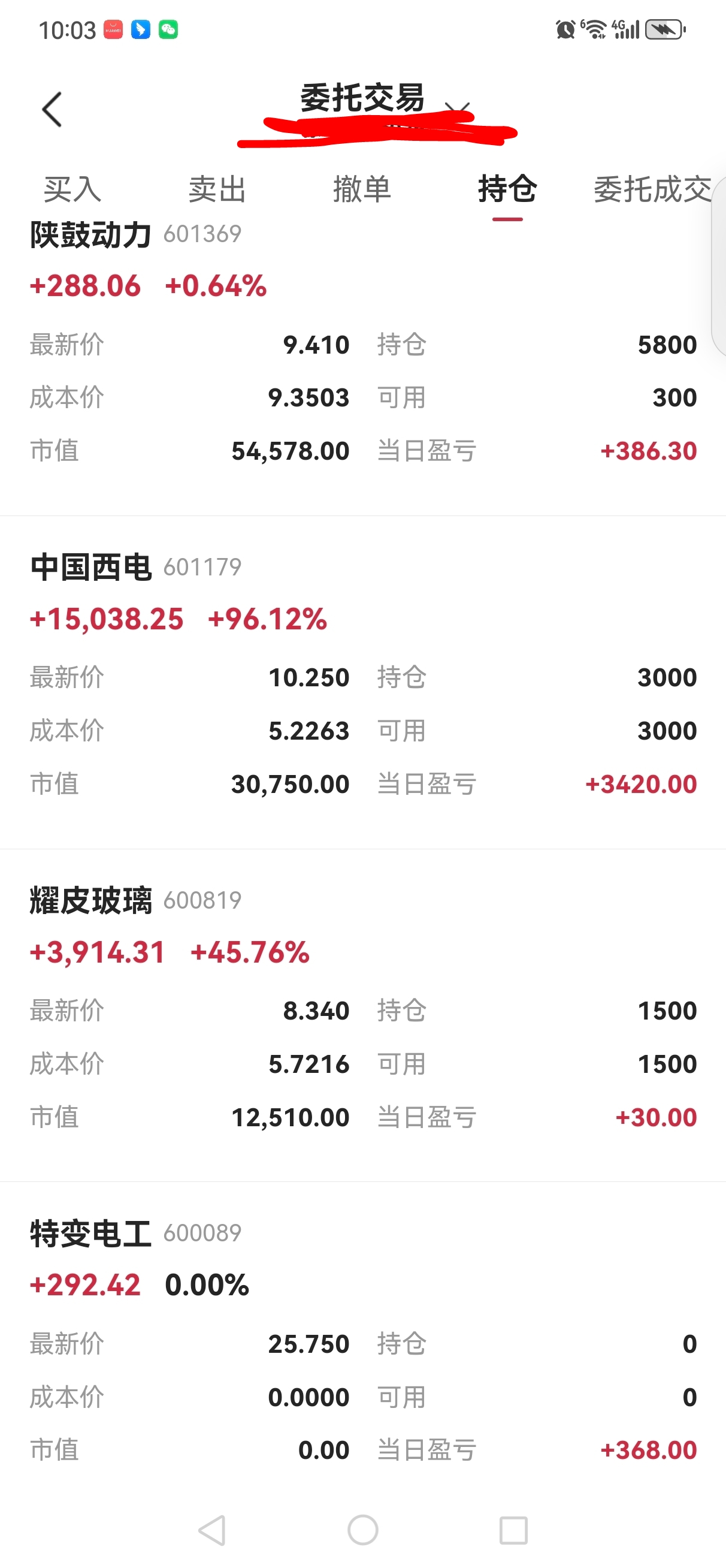Open the 卖出 tab

(217, 189)
